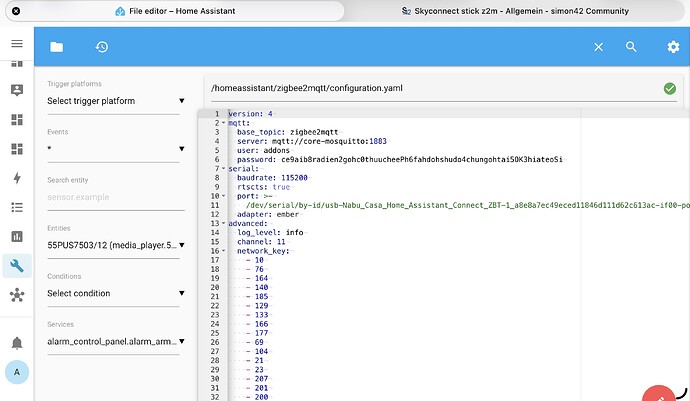Click on user: addons line
This screenshot has height=401, width=690.
click(x=263, y=150)
